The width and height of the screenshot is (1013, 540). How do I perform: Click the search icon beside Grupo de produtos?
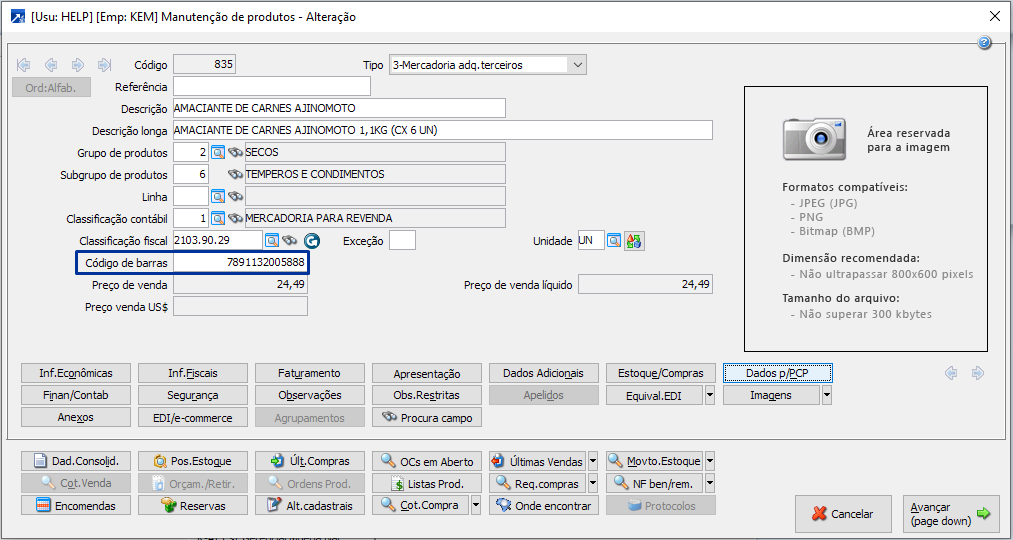coord(218,152)
